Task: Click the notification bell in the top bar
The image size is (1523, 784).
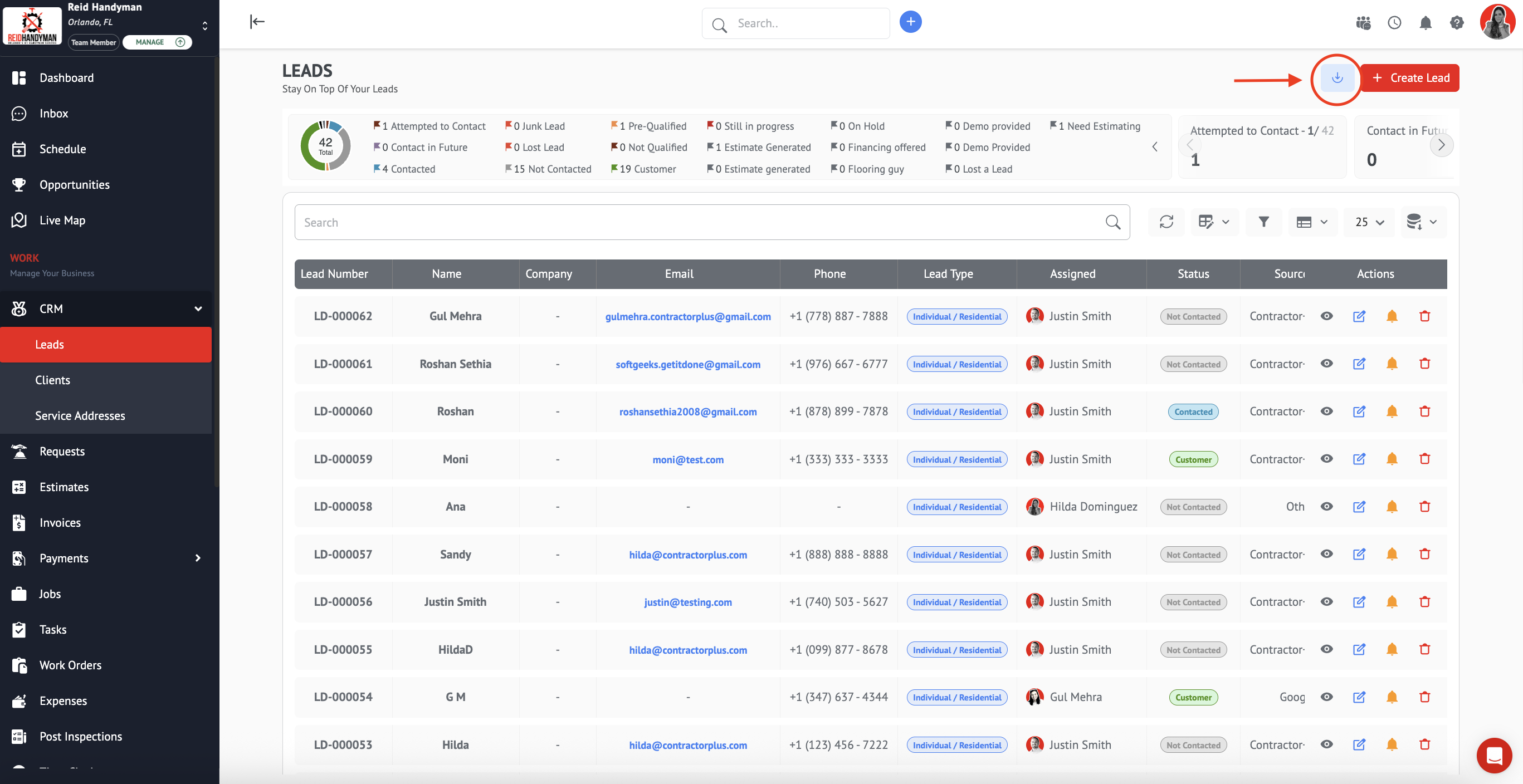Action: pos(1426,23)
